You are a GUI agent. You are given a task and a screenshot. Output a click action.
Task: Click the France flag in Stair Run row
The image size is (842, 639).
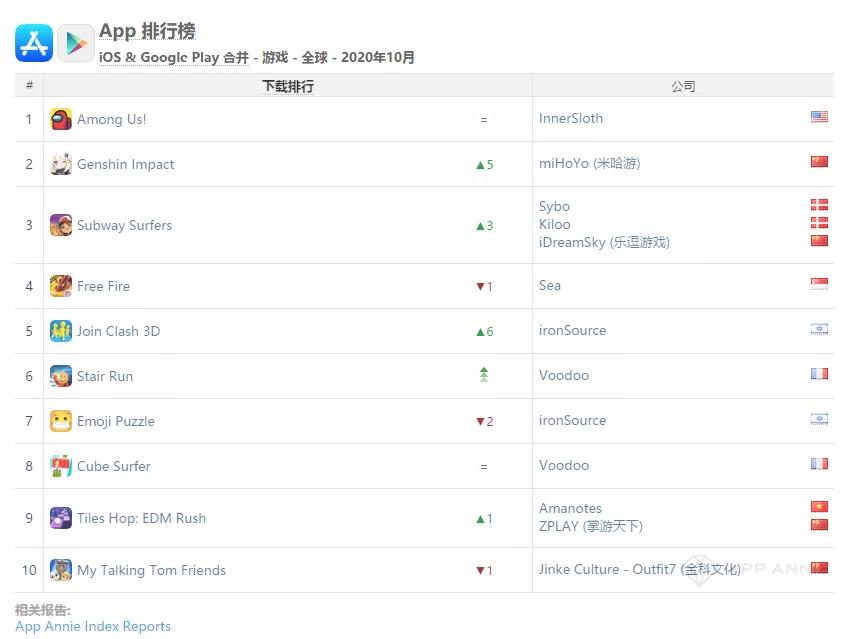[x=819, y=373]
